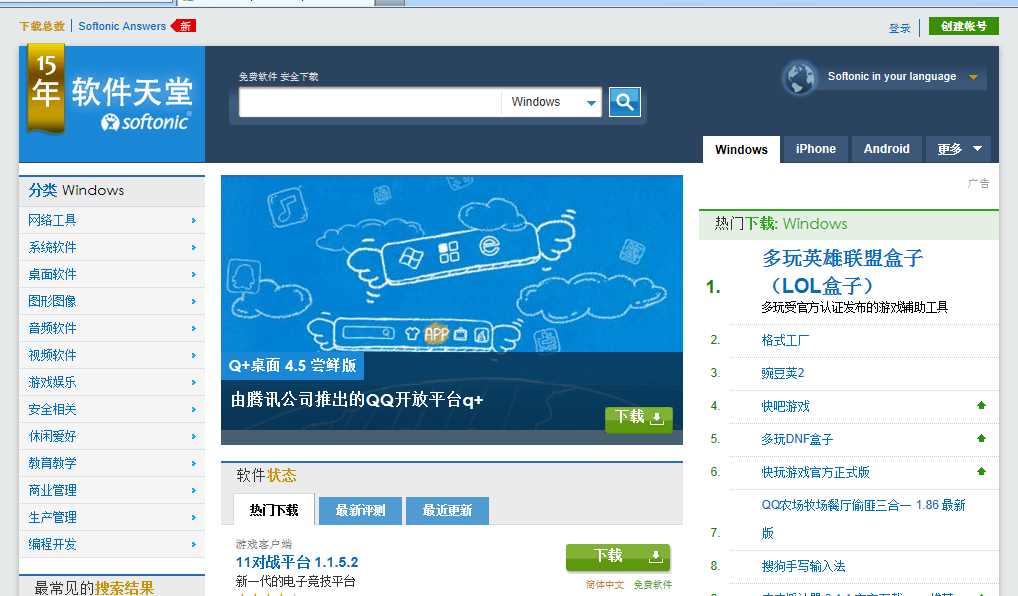Open the 下载总数 link
Viewport: 1018px width, 596px height.
pos(42,26)
